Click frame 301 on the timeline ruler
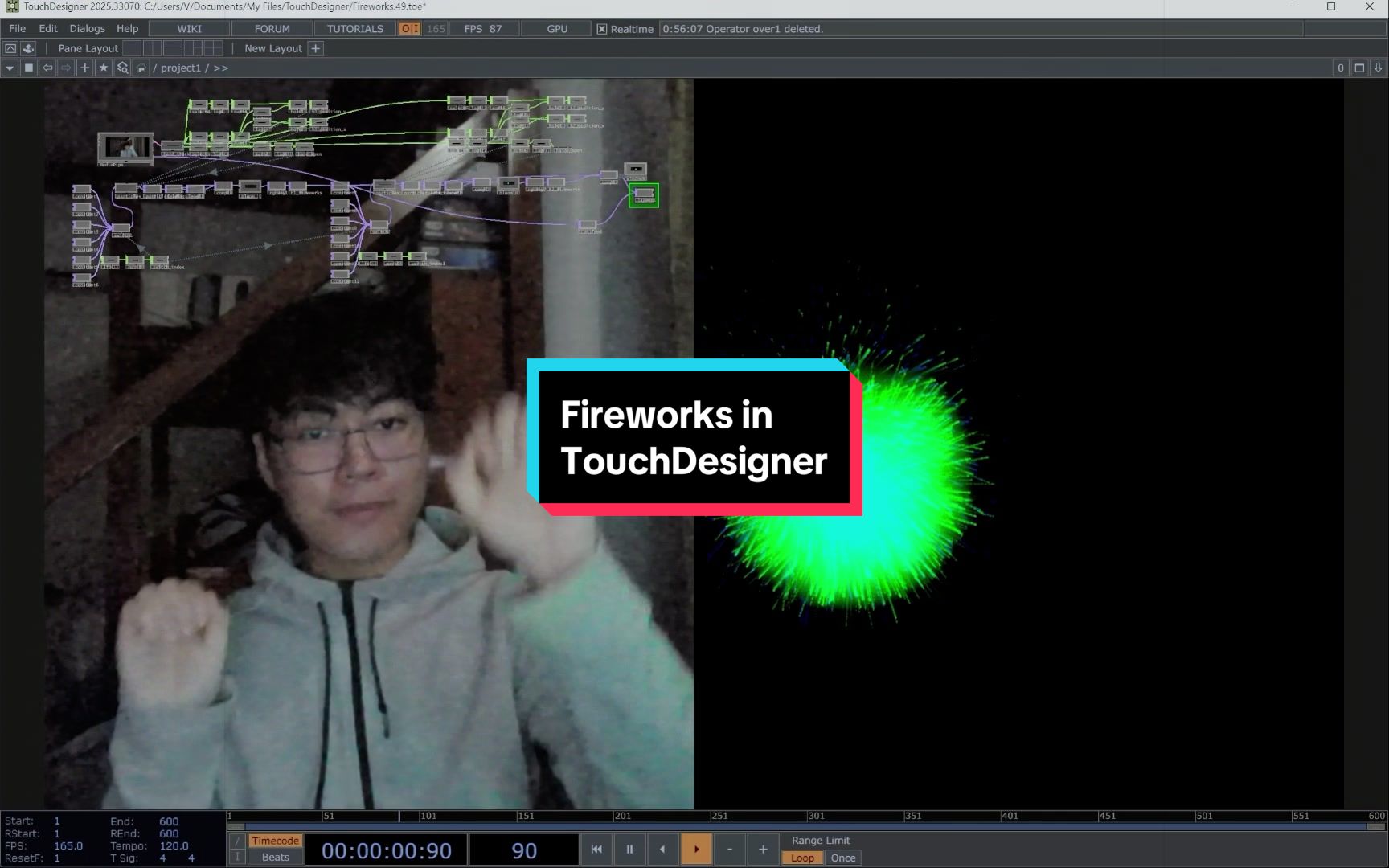1389x868 pixels. [816, 816]
